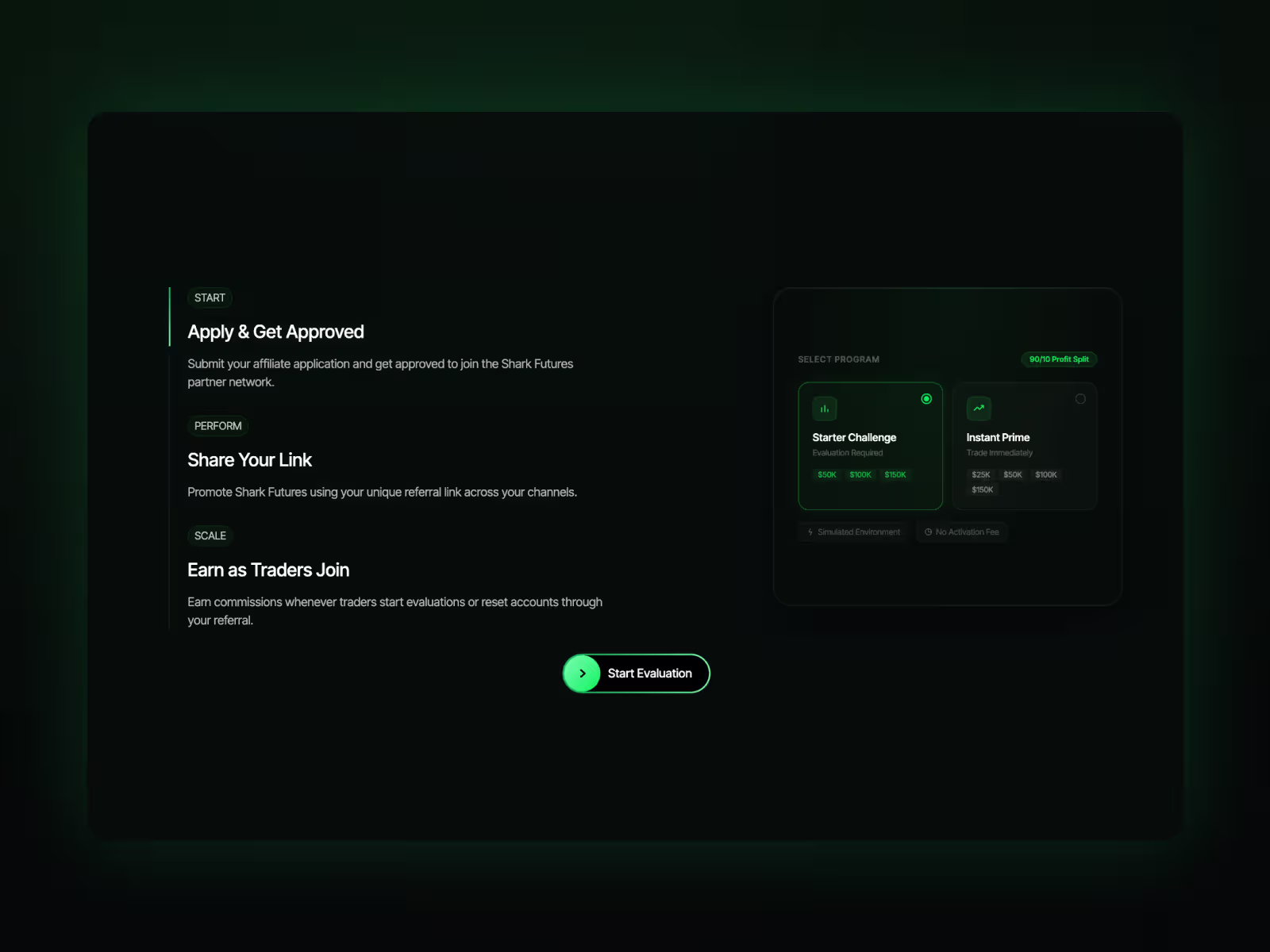Choose the $100K size under Starter Challenge
Image resolution: width=1270 pixels, height=952 pixels.
click(860, 474)
